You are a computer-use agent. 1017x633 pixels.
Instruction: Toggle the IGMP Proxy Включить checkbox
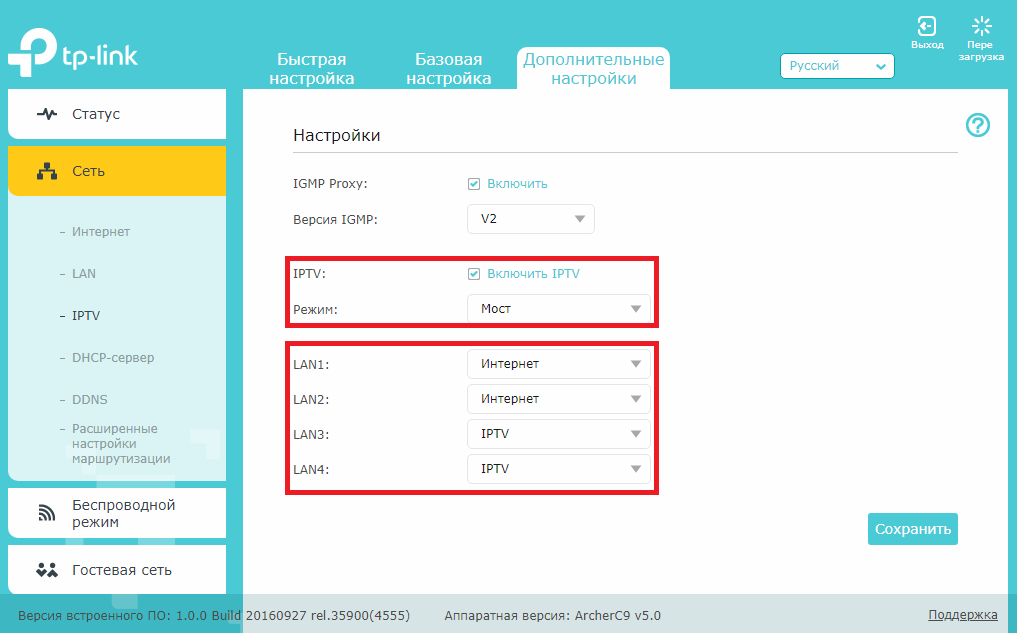pos(474,184)
